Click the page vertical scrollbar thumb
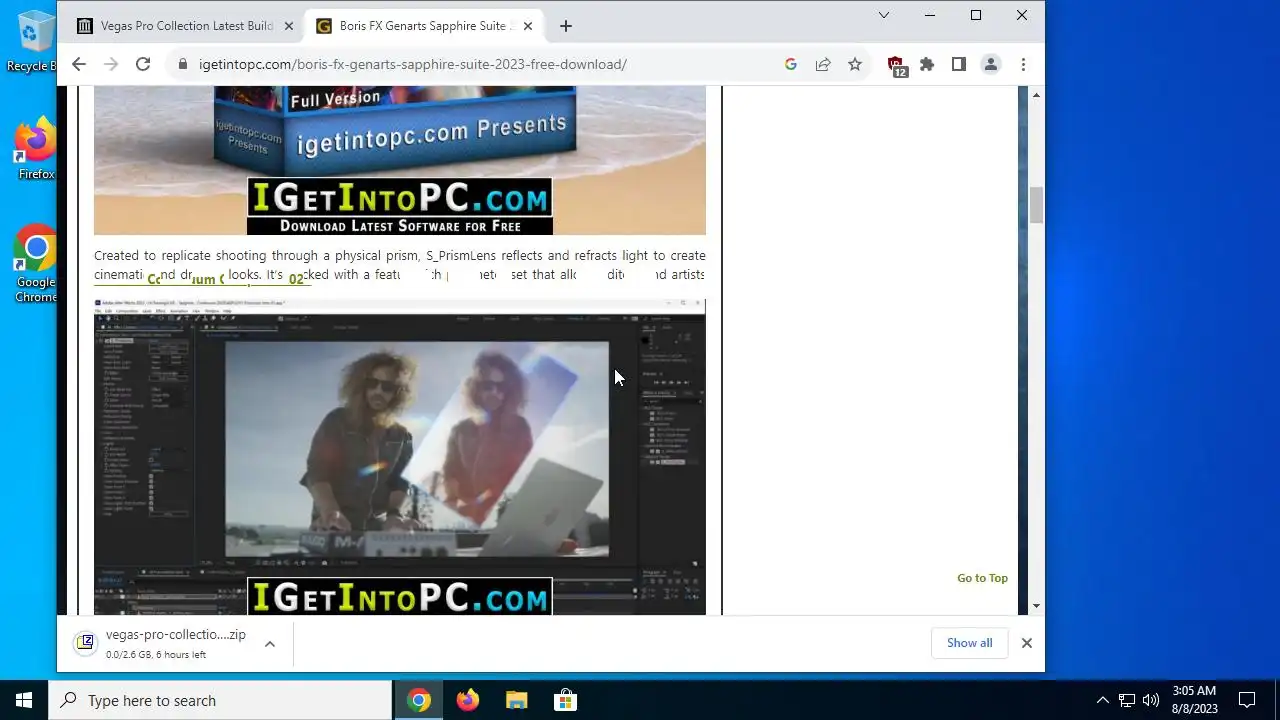Image resolution: width=1280 pixels, height=720 pixels. point(1036,205)
